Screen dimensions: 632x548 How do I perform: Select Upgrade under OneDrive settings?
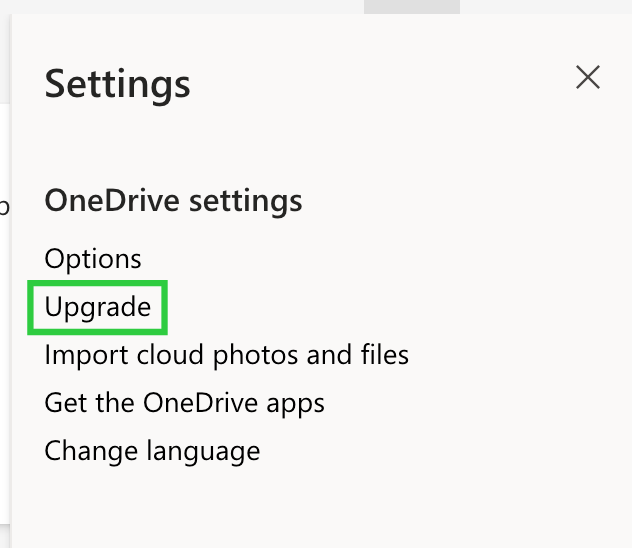click(x=98, y=307)
